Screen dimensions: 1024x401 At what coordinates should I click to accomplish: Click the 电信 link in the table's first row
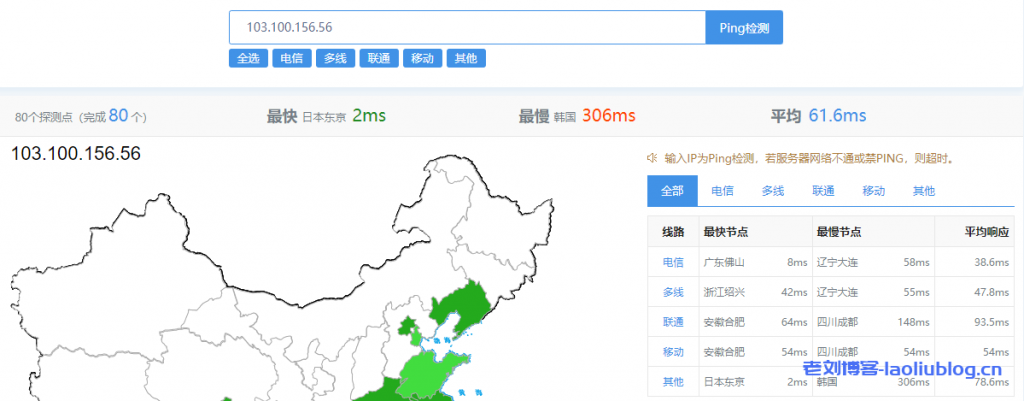[x=673, y=262]
